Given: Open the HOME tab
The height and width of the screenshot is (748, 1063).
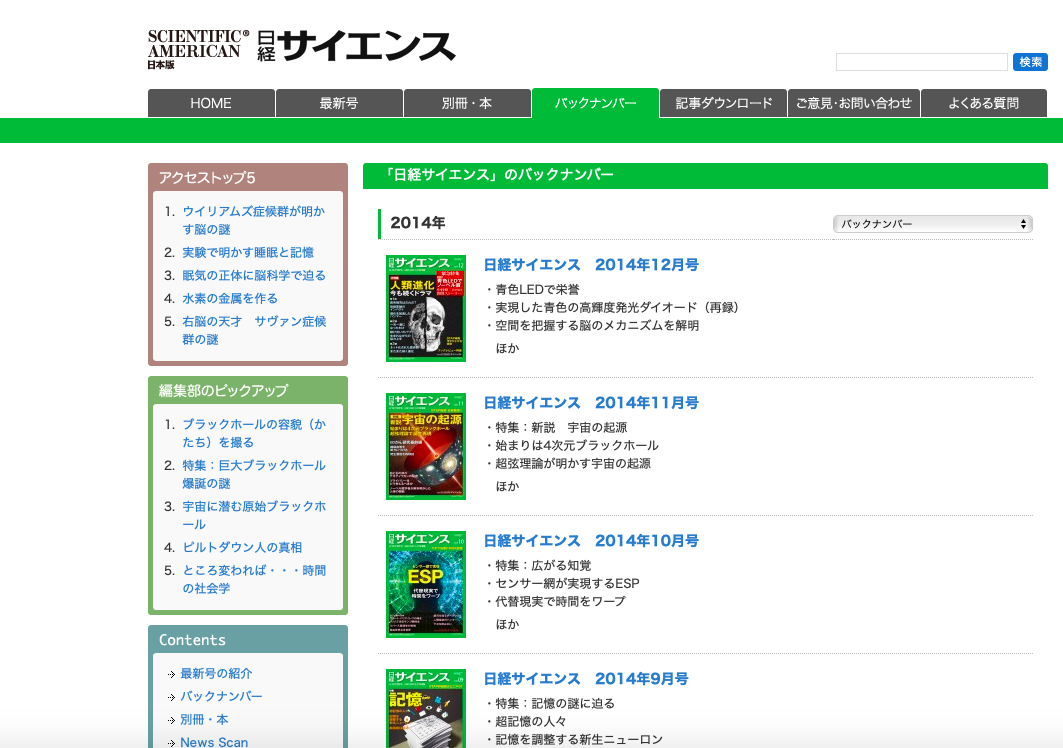Looking at the screenshot, I should [211, 103].
